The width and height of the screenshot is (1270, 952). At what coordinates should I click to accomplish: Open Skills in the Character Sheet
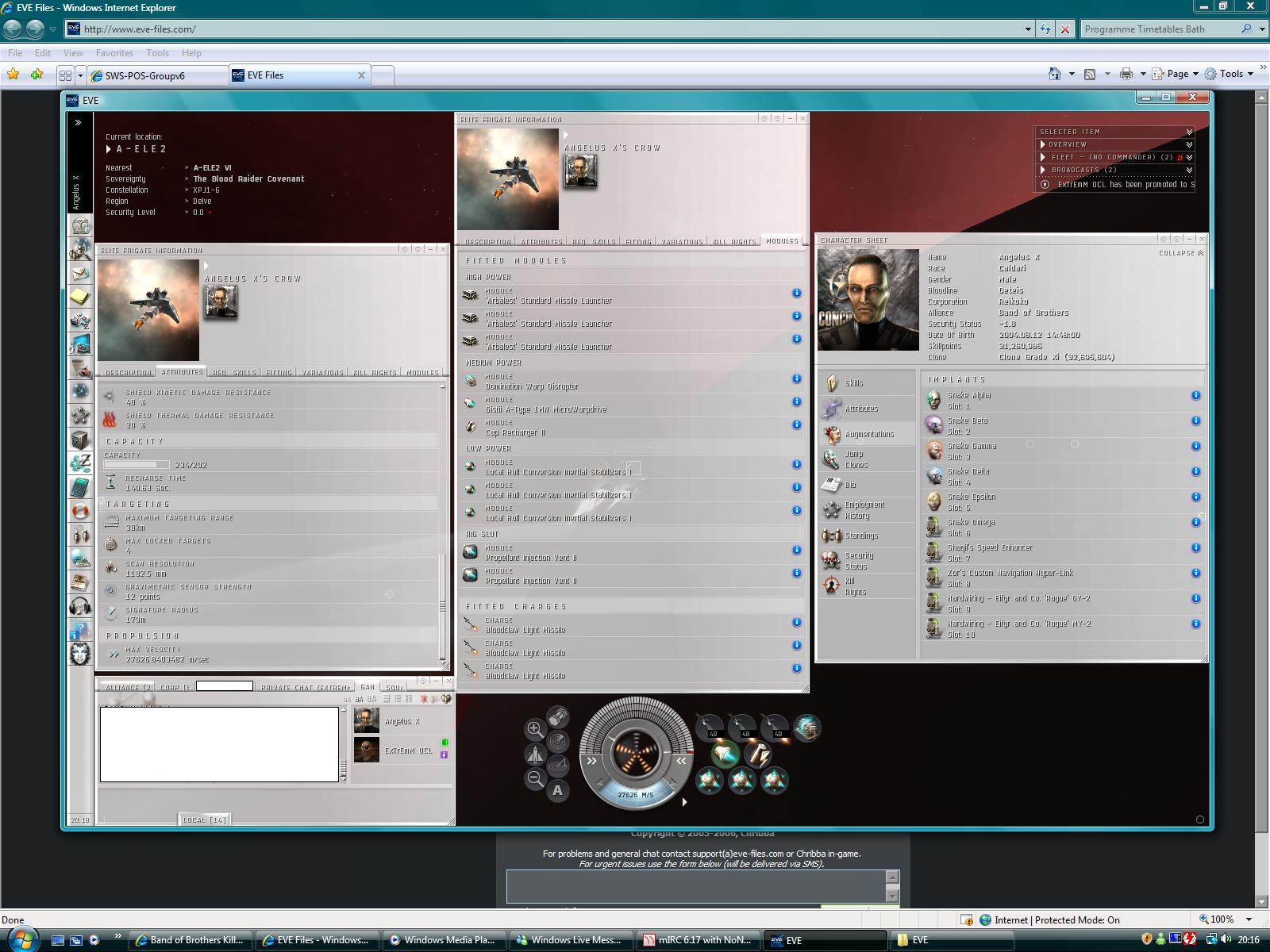coord(867,383)
